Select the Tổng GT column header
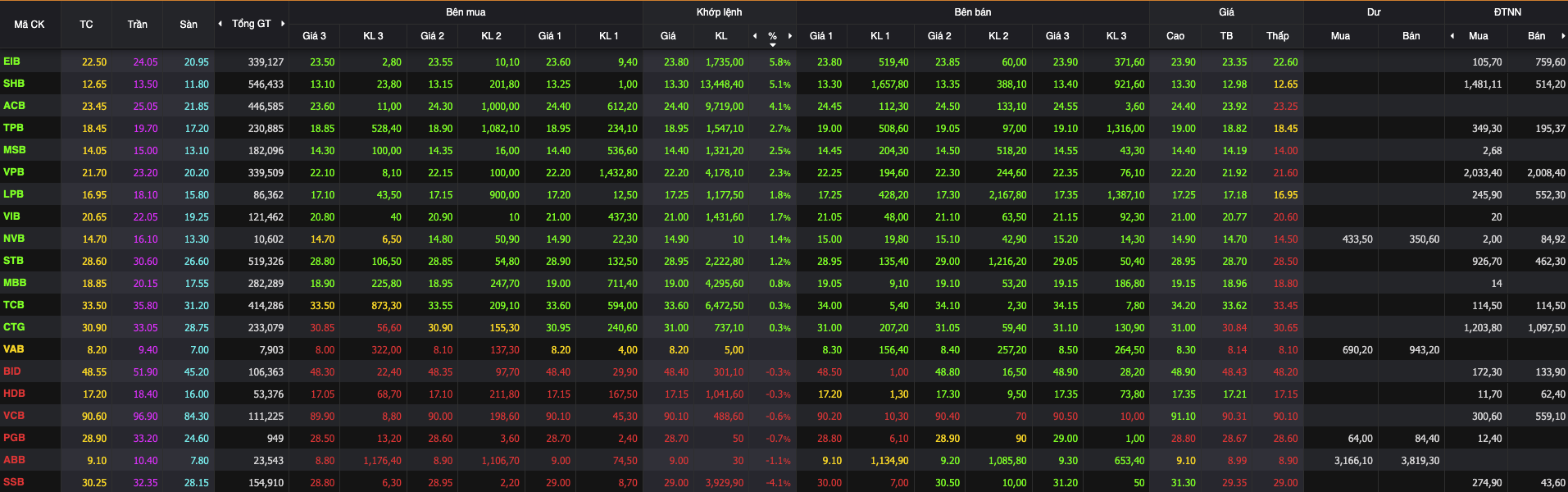 (x=251, y=24)
